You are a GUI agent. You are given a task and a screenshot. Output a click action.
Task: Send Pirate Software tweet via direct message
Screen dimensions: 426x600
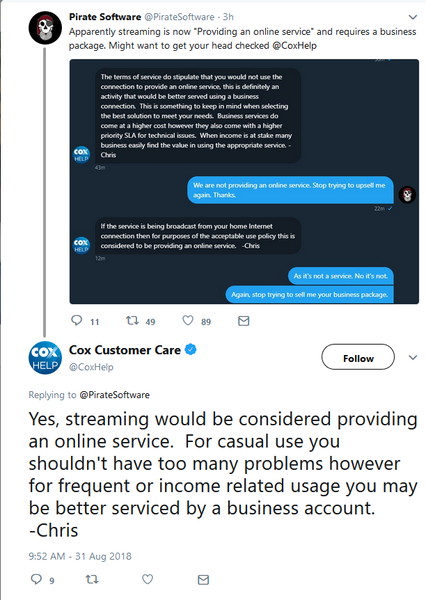pyautogui.click(x=243, y=321)
